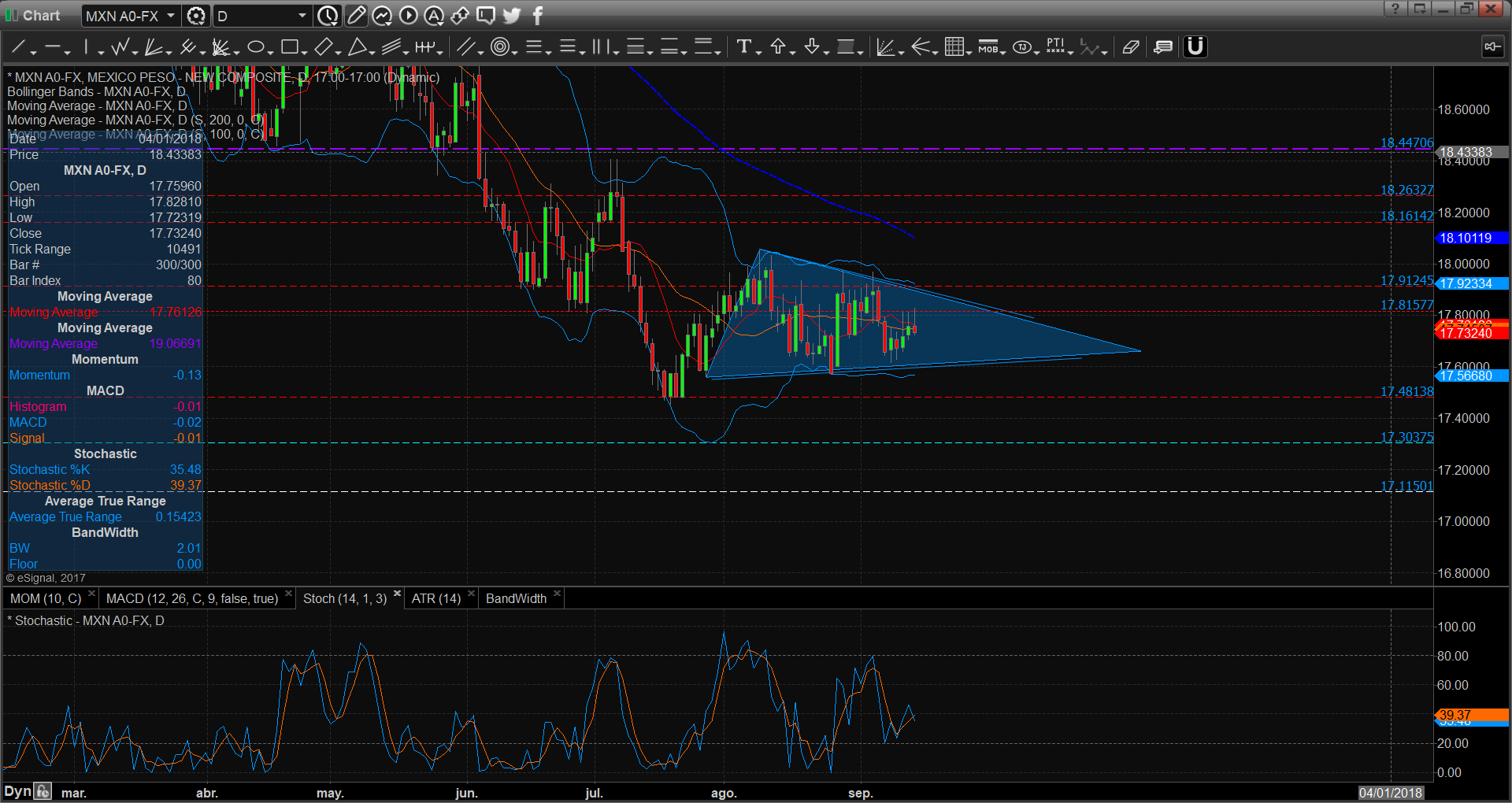Expand the PTI tool options arrow

click(x=1070, y=52)
